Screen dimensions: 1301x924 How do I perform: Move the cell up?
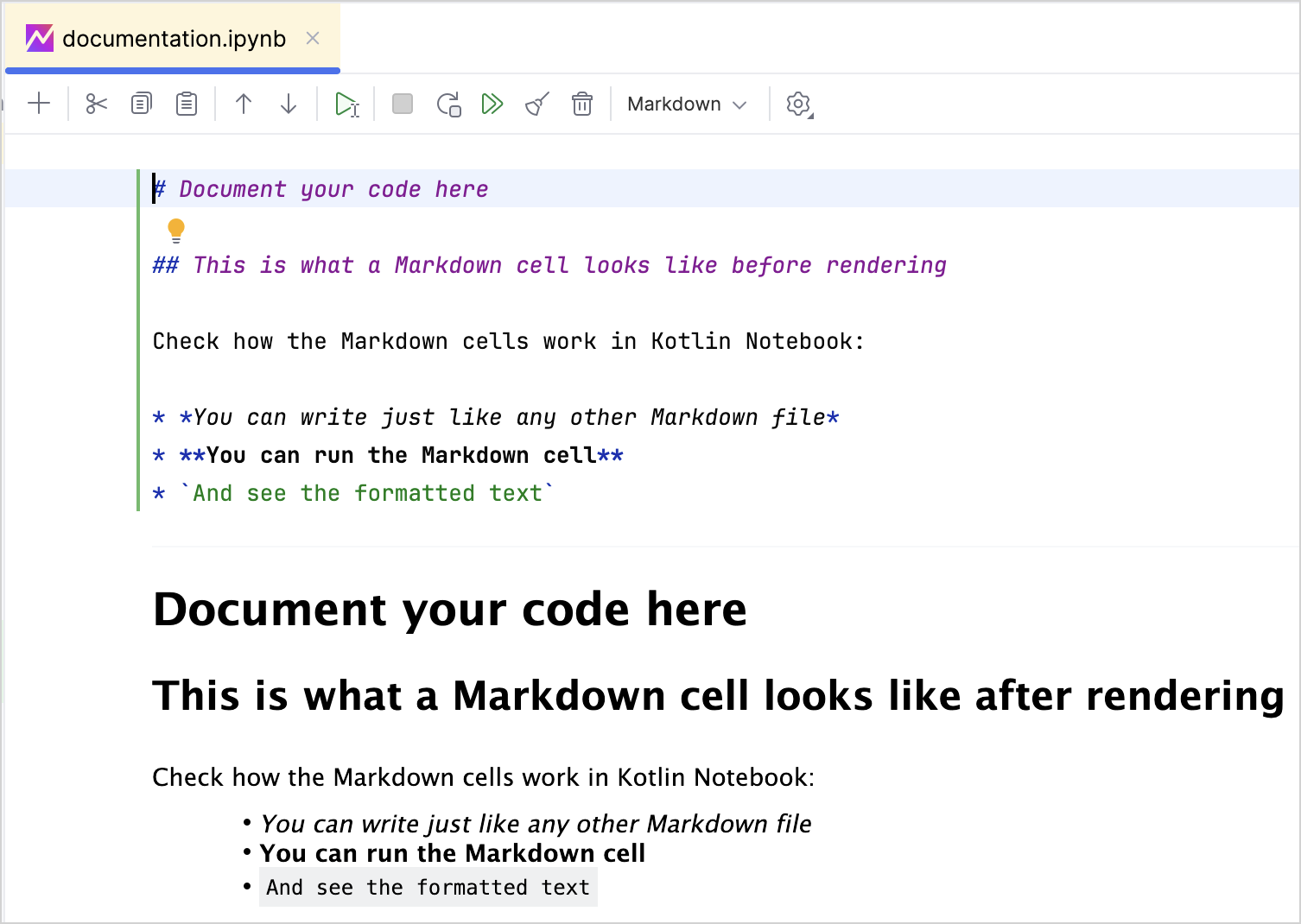click(243, 104)
